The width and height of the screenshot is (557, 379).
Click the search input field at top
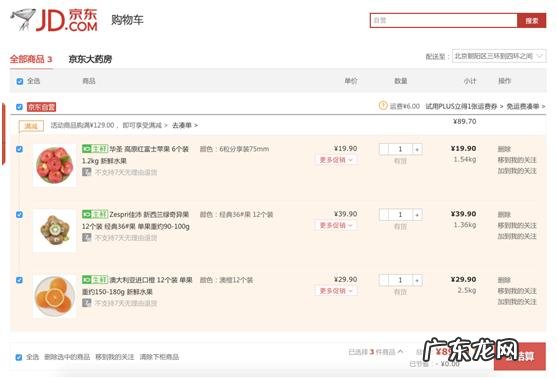pos(443,21)
